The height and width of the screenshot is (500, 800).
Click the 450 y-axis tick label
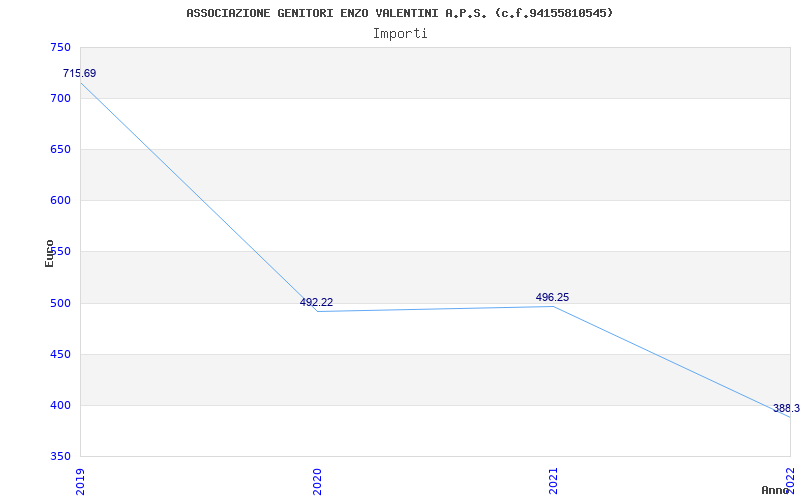pyautogui.click(x=60, y=354)
